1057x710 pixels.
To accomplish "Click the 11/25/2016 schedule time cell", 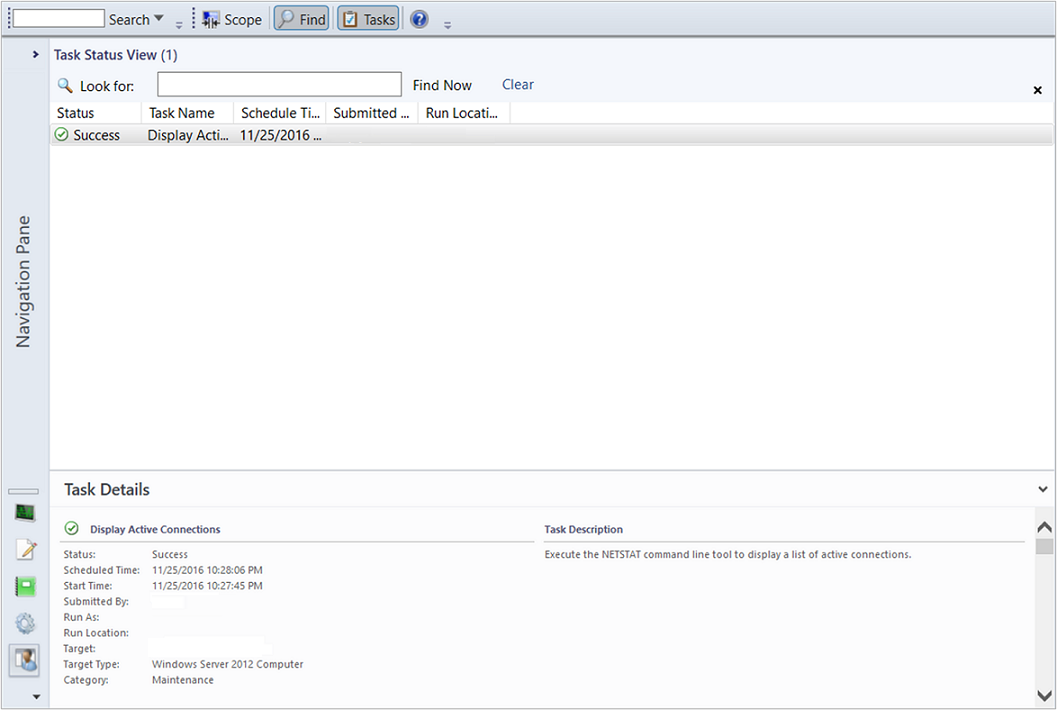I will tap(280, 135).
